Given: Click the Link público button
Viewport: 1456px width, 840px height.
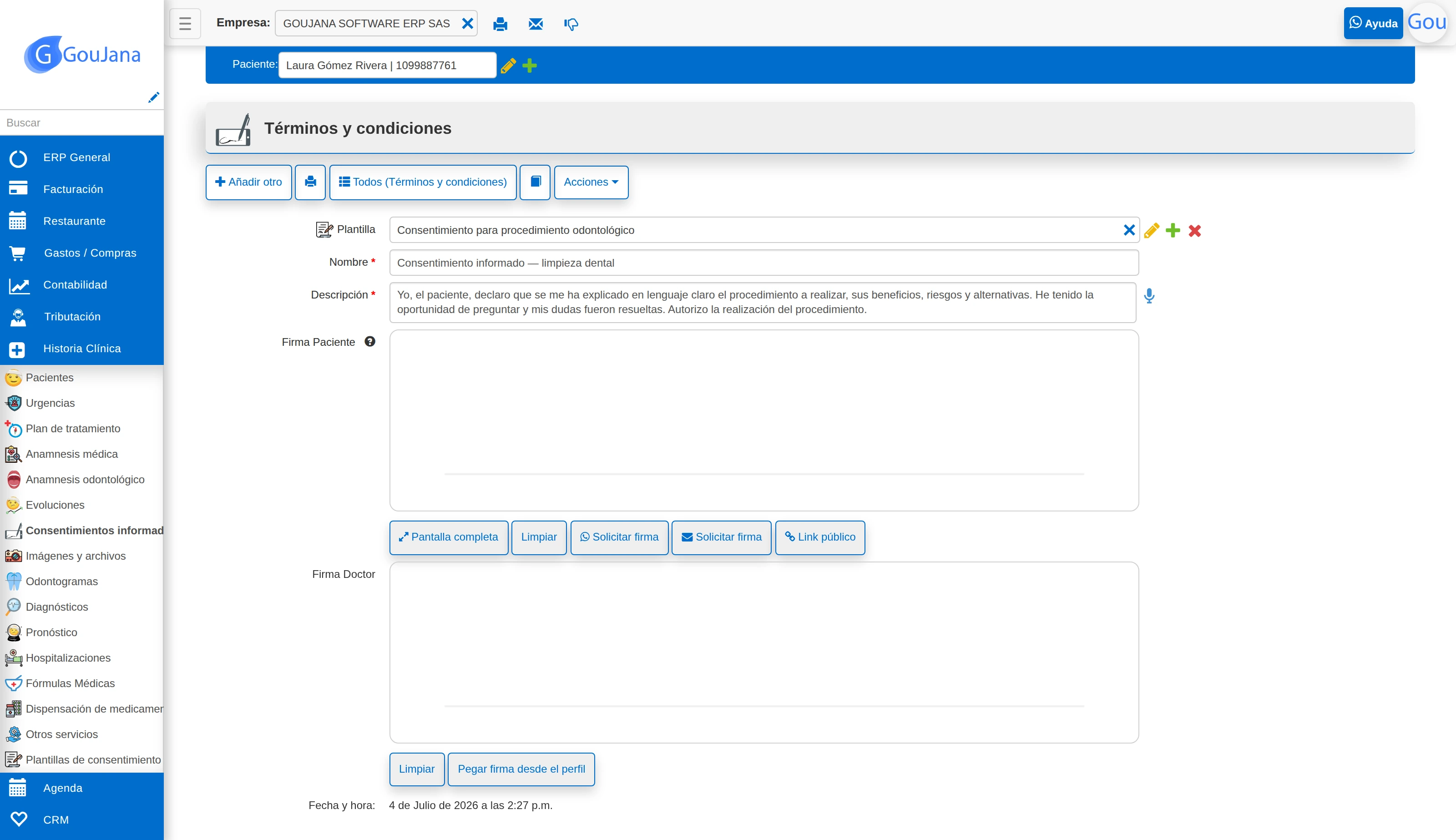Looking at the screenshot, I should [x=820, y=537].
